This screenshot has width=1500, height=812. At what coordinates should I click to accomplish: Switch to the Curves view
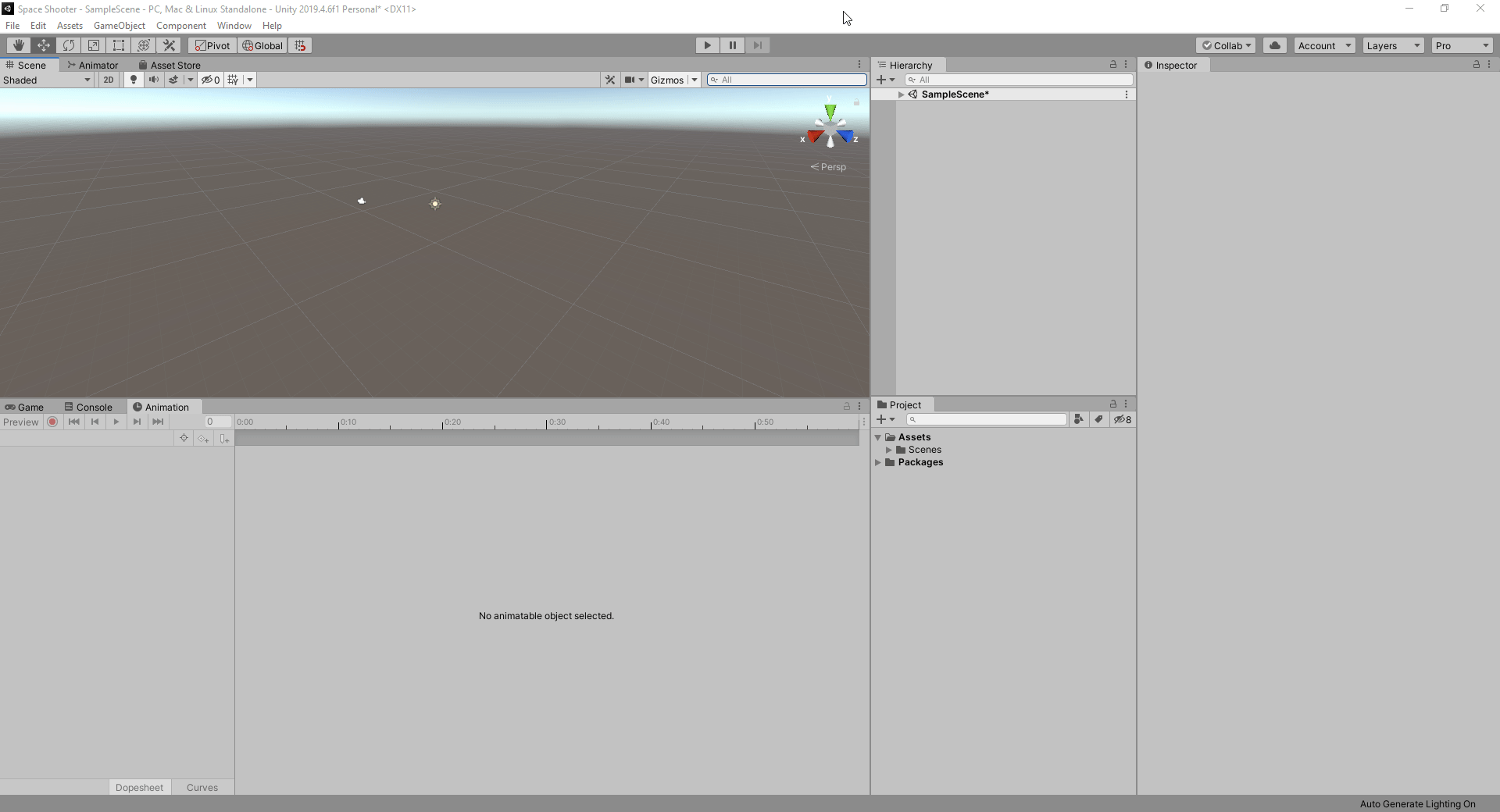coord(202,787)
